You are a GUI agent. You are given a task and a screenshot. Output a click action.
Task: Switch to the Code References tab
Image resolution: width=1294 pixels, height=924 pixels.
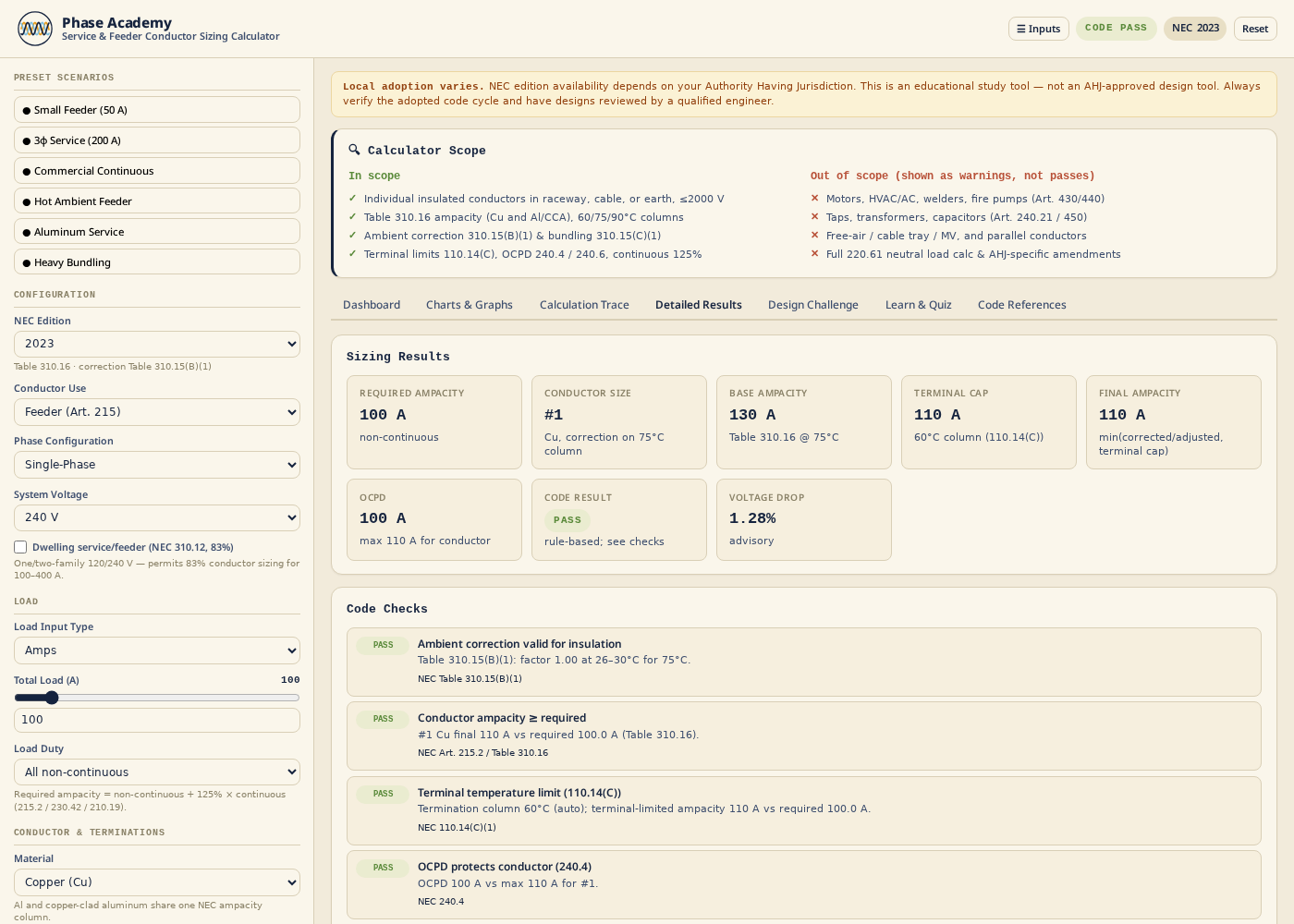(x=1022, y=305)
